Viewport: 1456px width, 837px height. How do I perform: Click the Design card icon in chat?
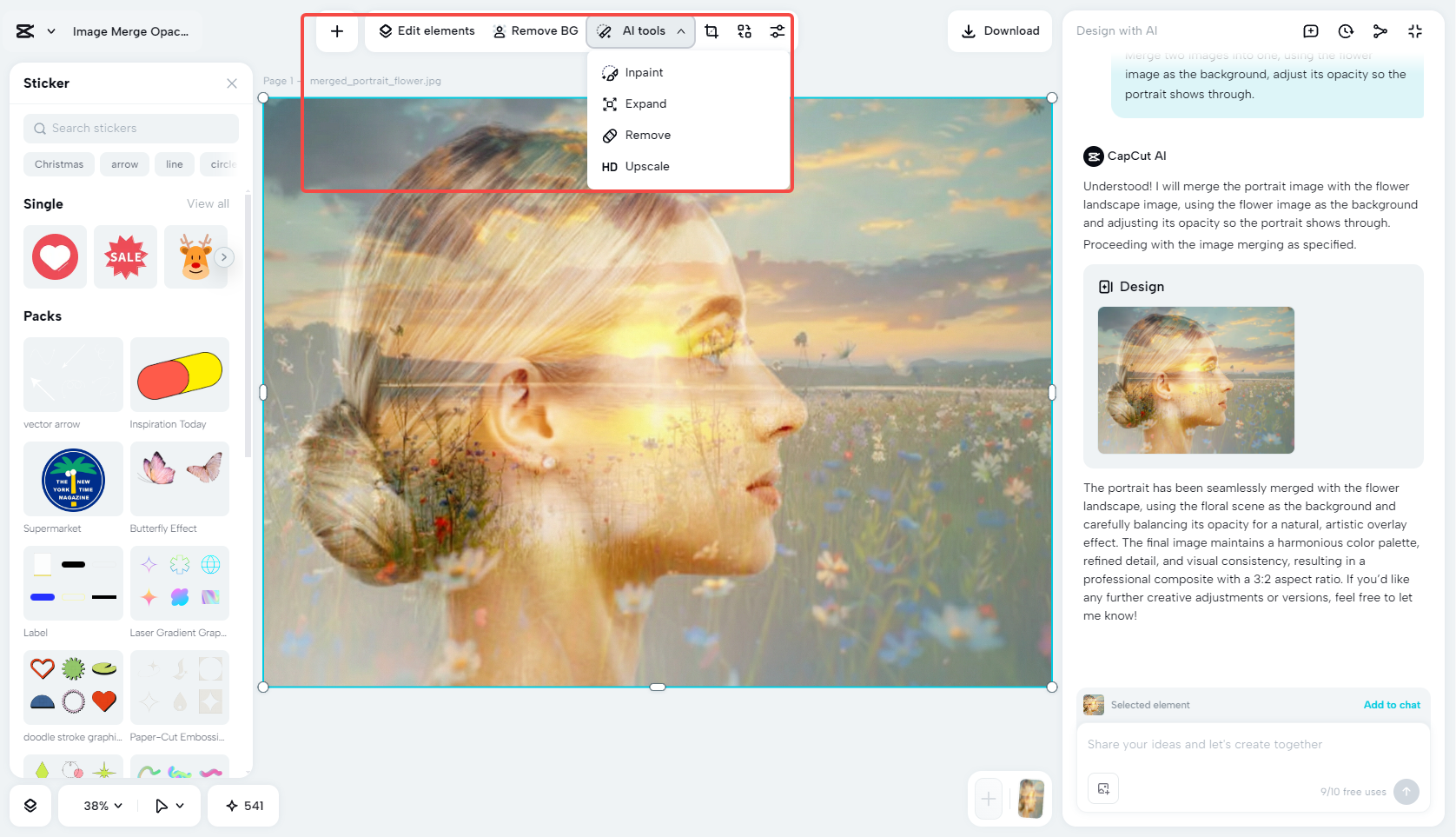pyautogui.click(x=1106, y=287)
